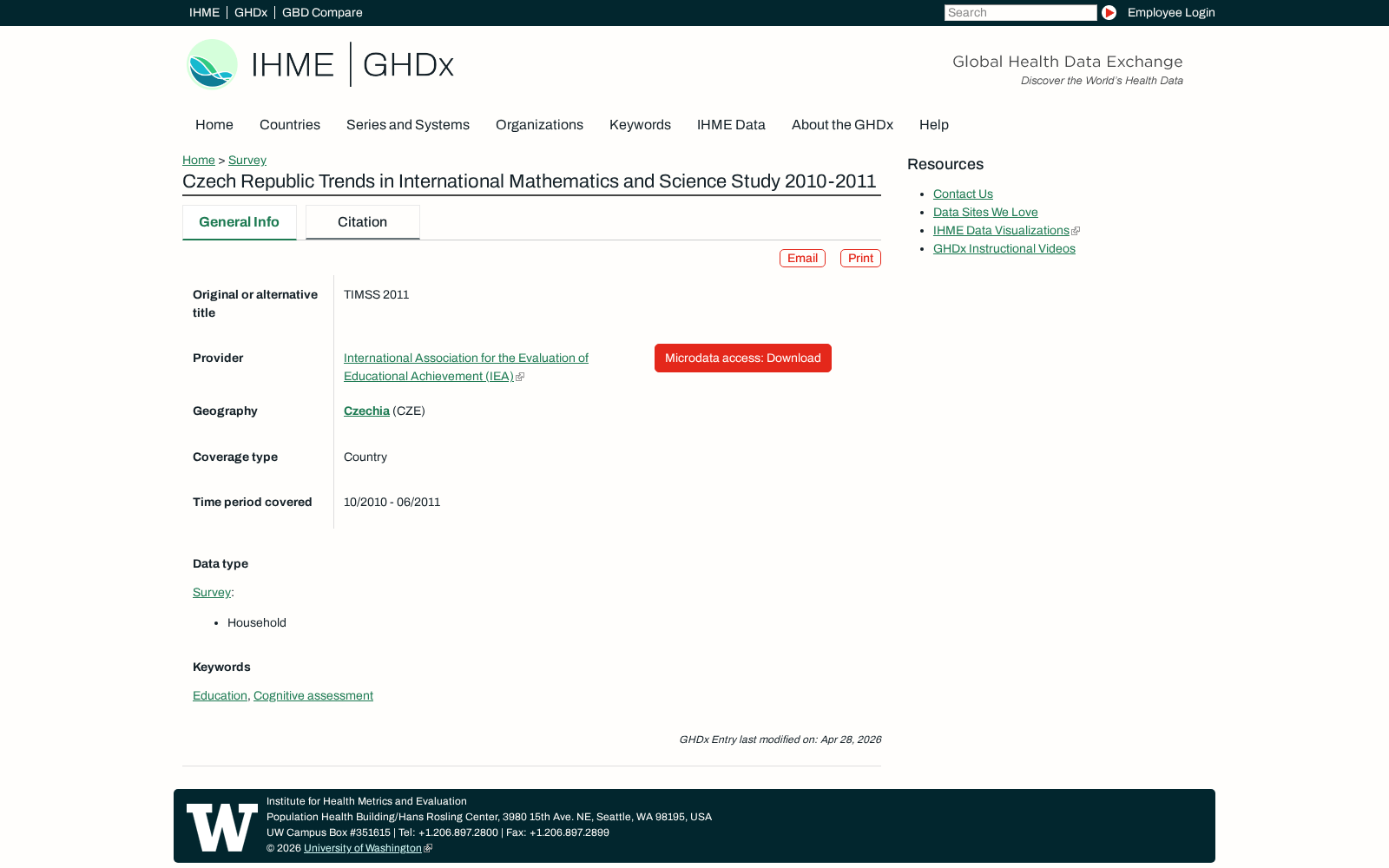Click Microdata access: Download button
Image resolution: width=1389 pixels, height=868 pixels.
[743, 358]
